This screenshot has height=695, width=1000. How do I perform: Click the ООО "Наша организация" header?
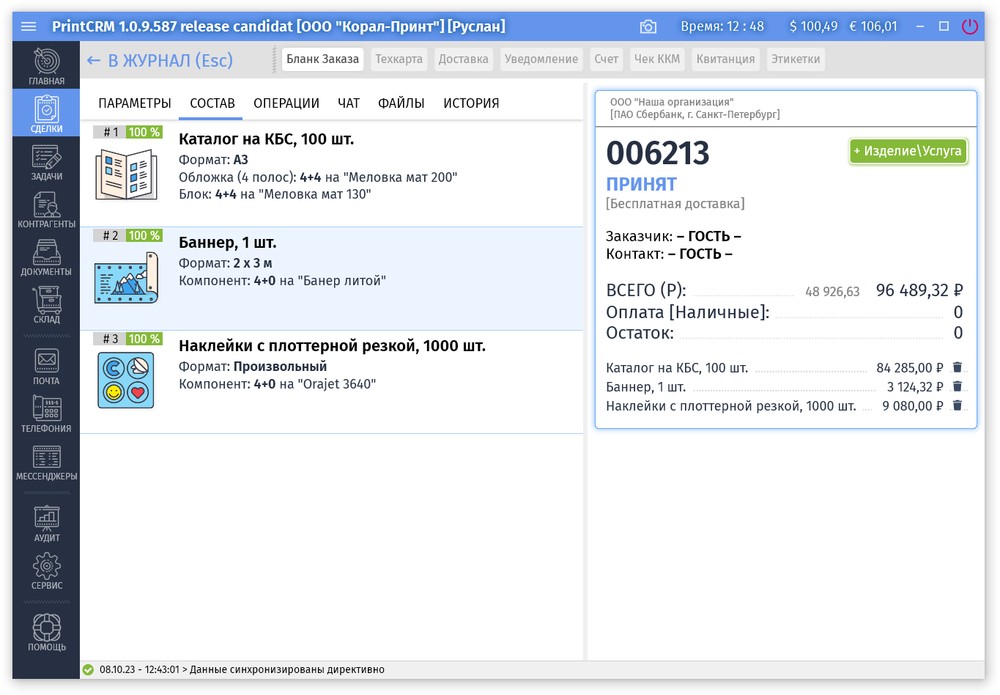coord(672,102)
